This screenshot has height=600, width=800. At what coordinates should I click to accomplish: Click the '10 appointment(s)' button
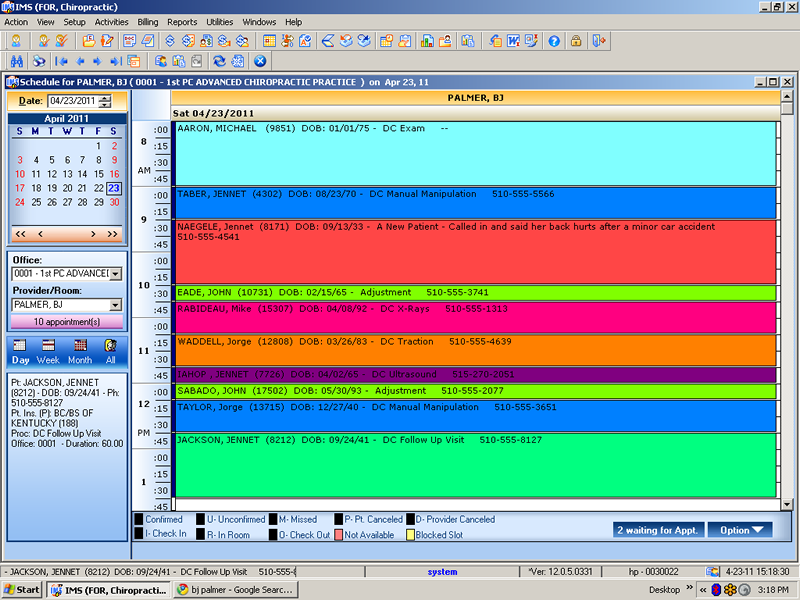click(x=66, y=322)
